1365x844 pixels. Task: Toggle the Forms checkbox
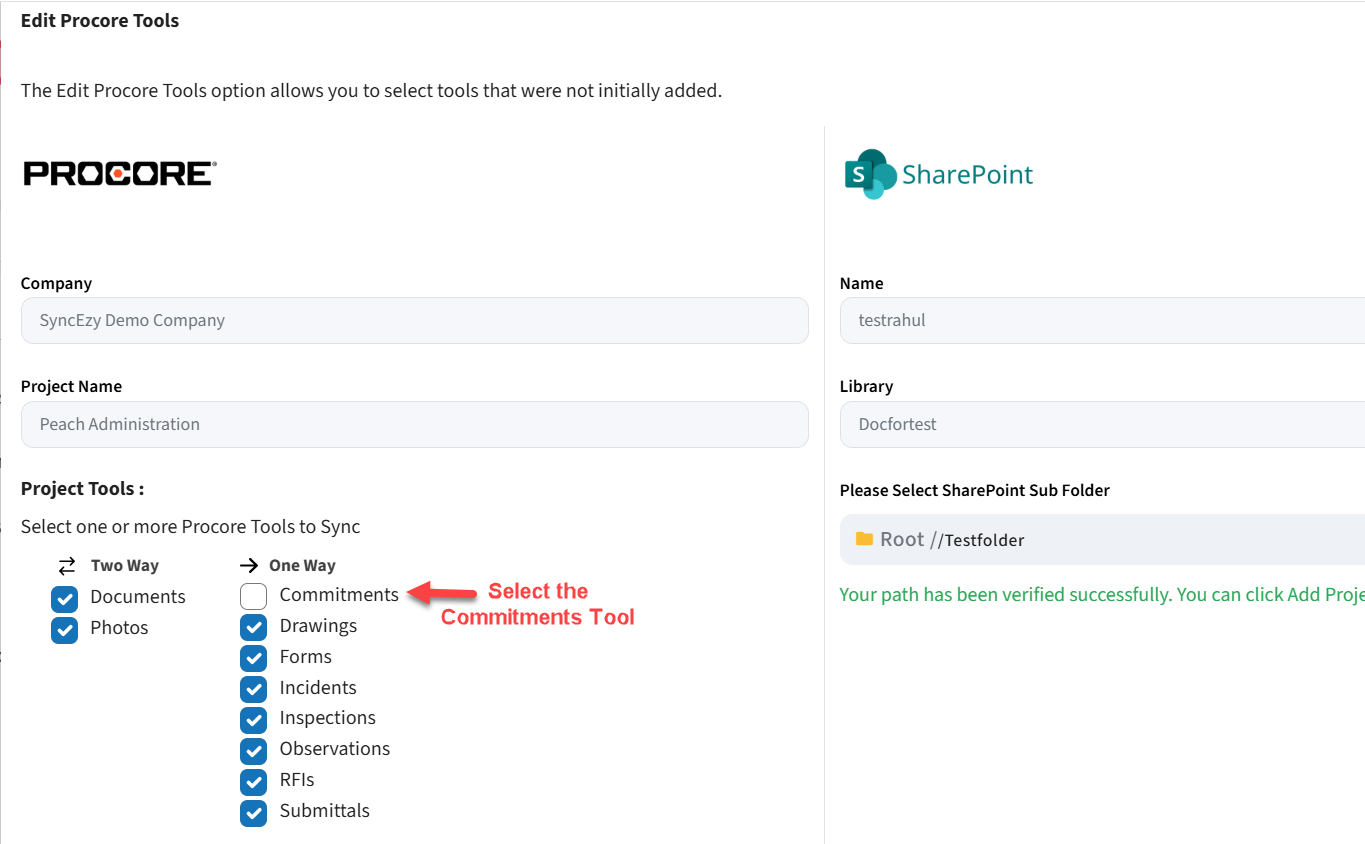click(x=254, y=658)
